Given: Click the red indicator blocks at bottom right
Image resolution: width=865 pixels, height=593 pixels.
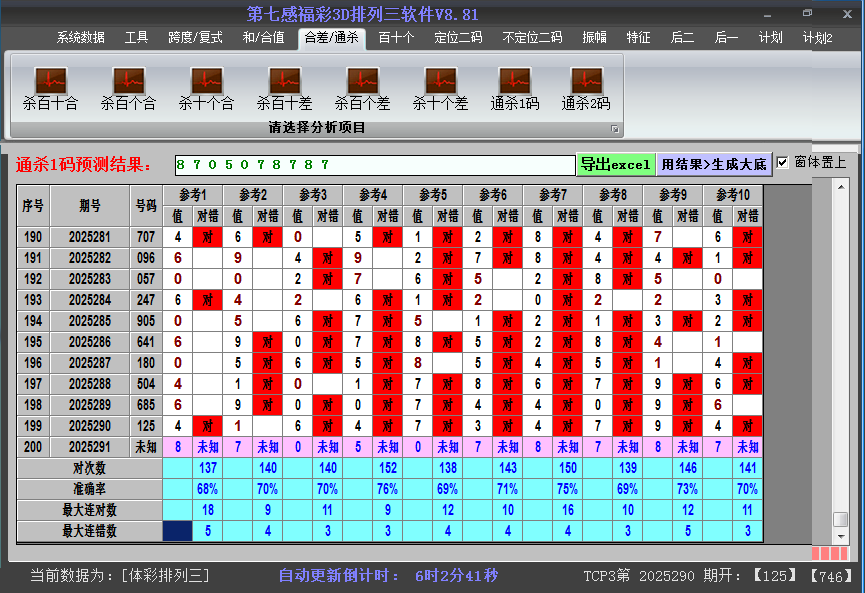Looking at the screenshot, I should (829, 553).
